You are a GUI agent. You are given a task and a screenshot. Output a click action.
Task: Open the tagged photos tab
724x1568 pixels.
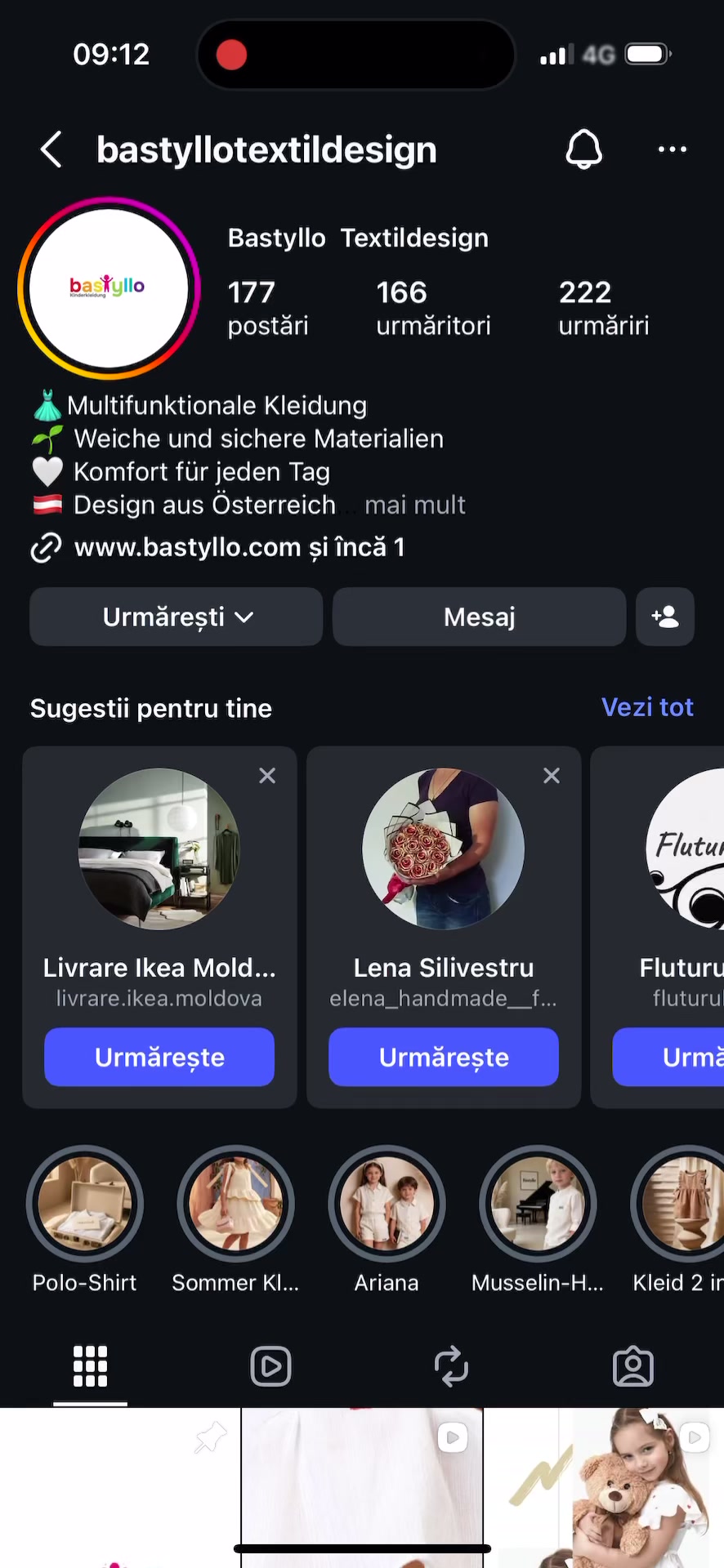[x=633, y=1366]
